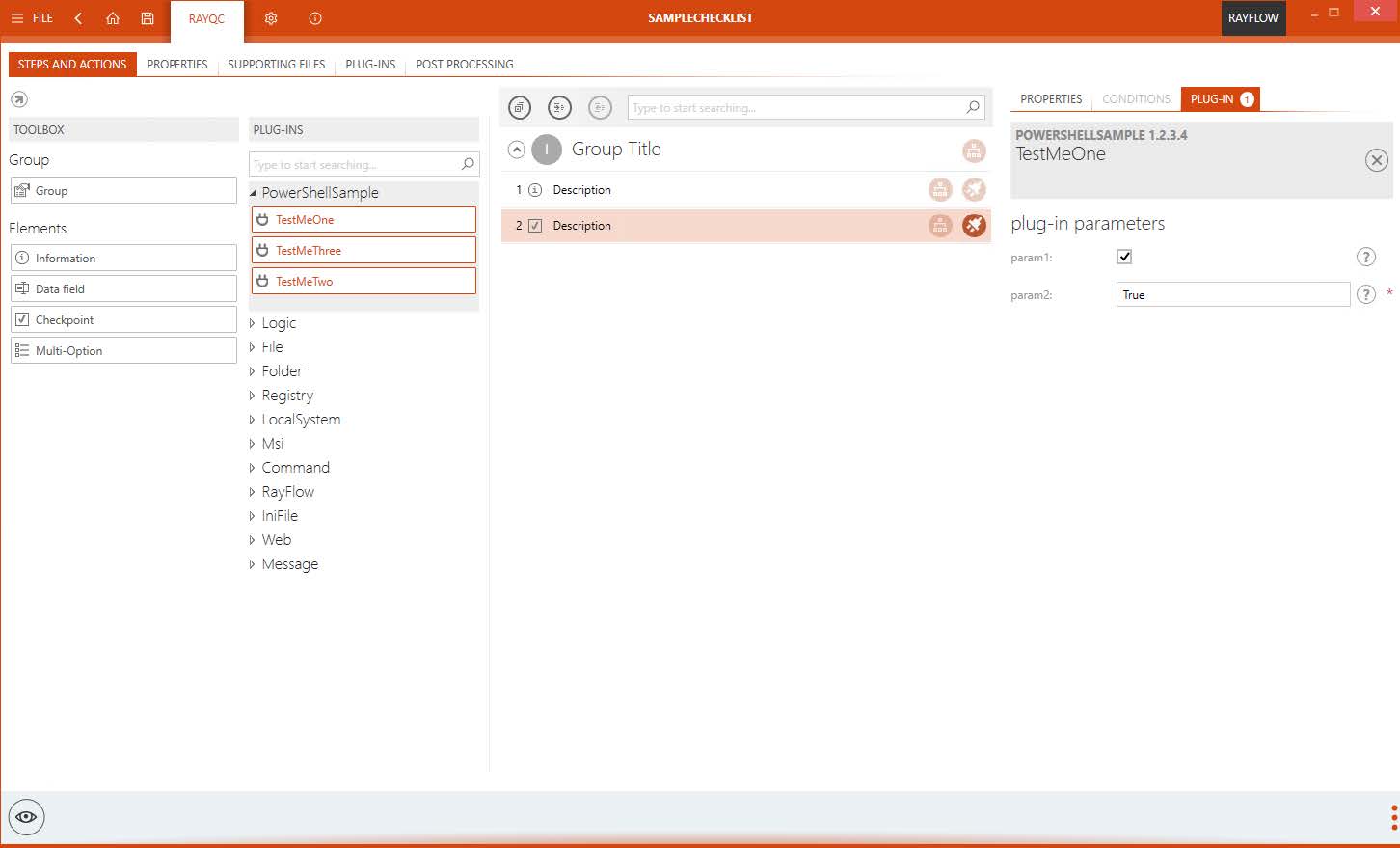Screen dimensions: 1400x848
Task: Click plug-in icon on step 1 row
Action: [x=974, y=189]
